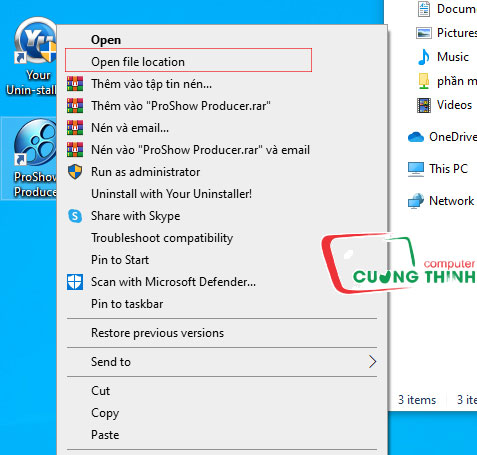Click the Pictures icon in Explorer sidebar
Viewport: 477px width, 455px height.
coord(424,33)
